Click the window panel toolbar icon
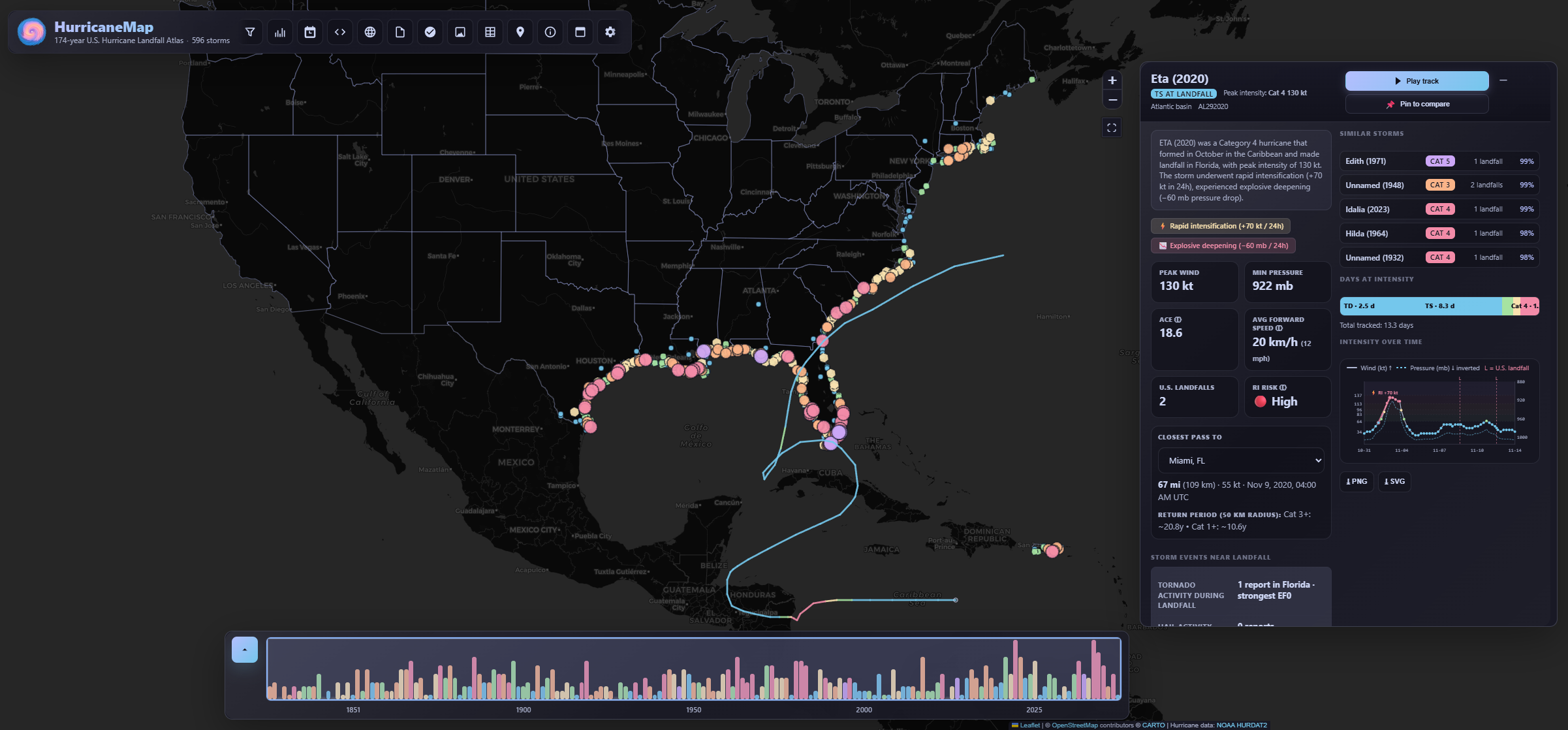This screenshot has width=1568, height=730. point(580,32)
